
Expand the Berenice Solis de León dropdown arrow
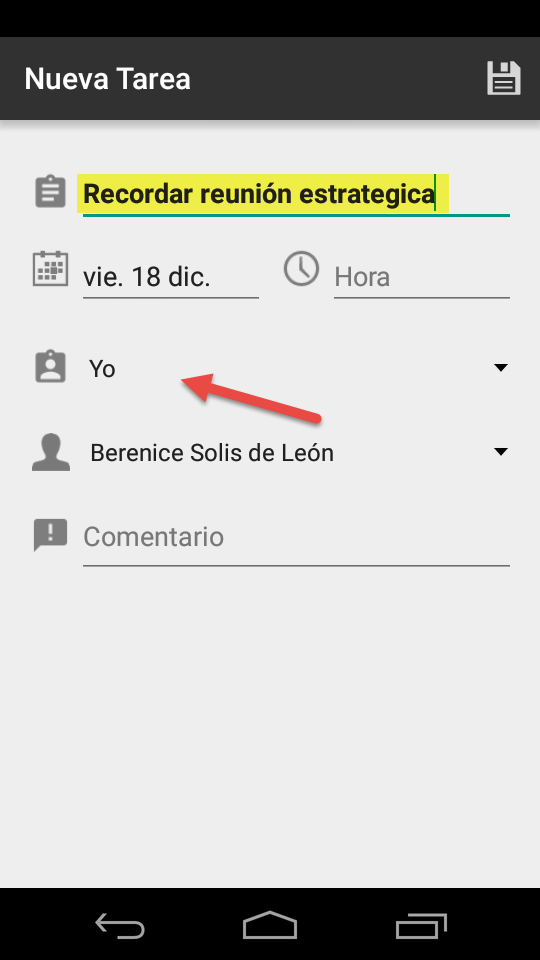click(x=501, y=452)
